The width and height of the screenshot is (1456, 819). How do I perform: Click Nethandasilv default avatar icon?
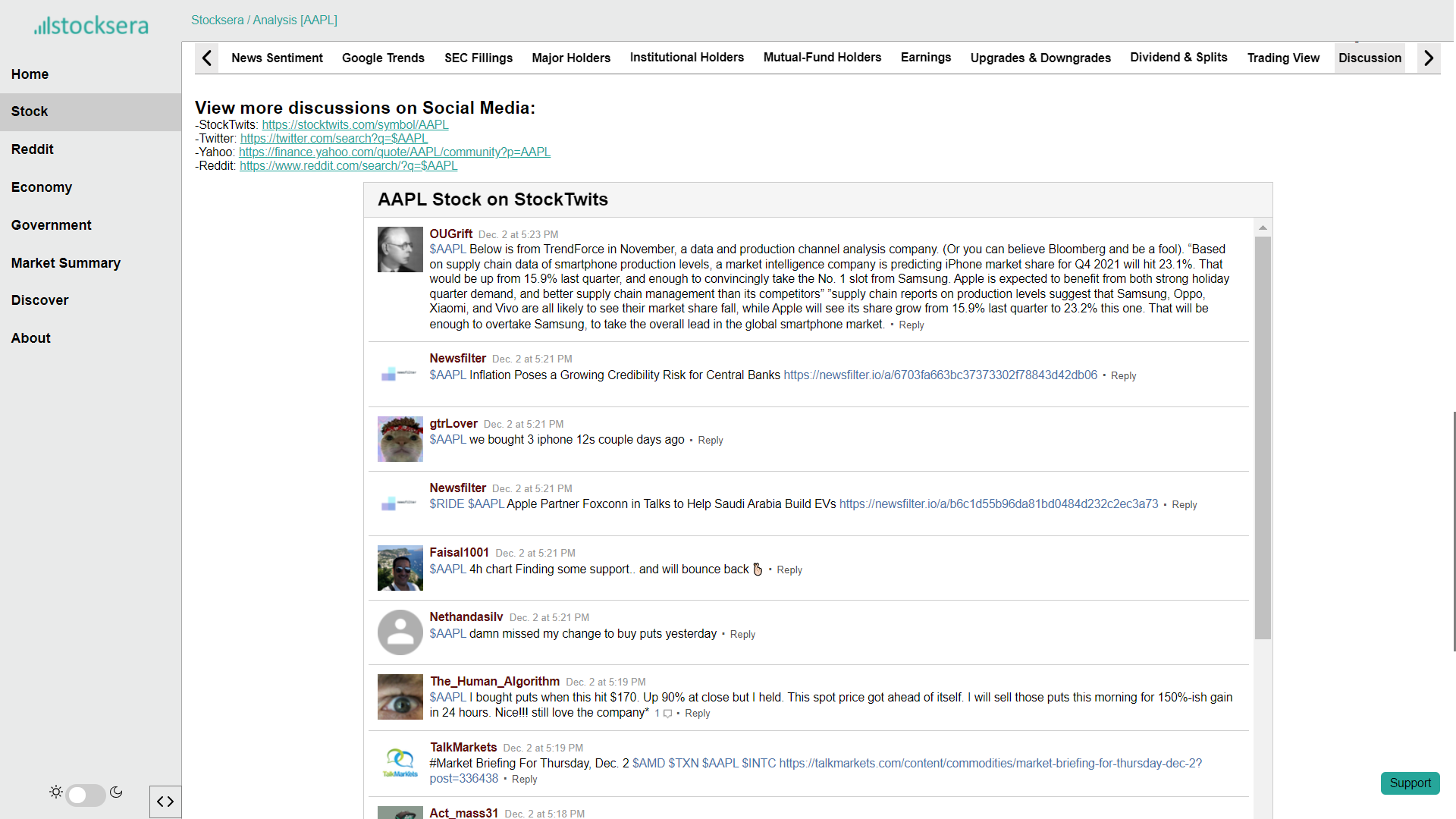(x=400, y=632)
